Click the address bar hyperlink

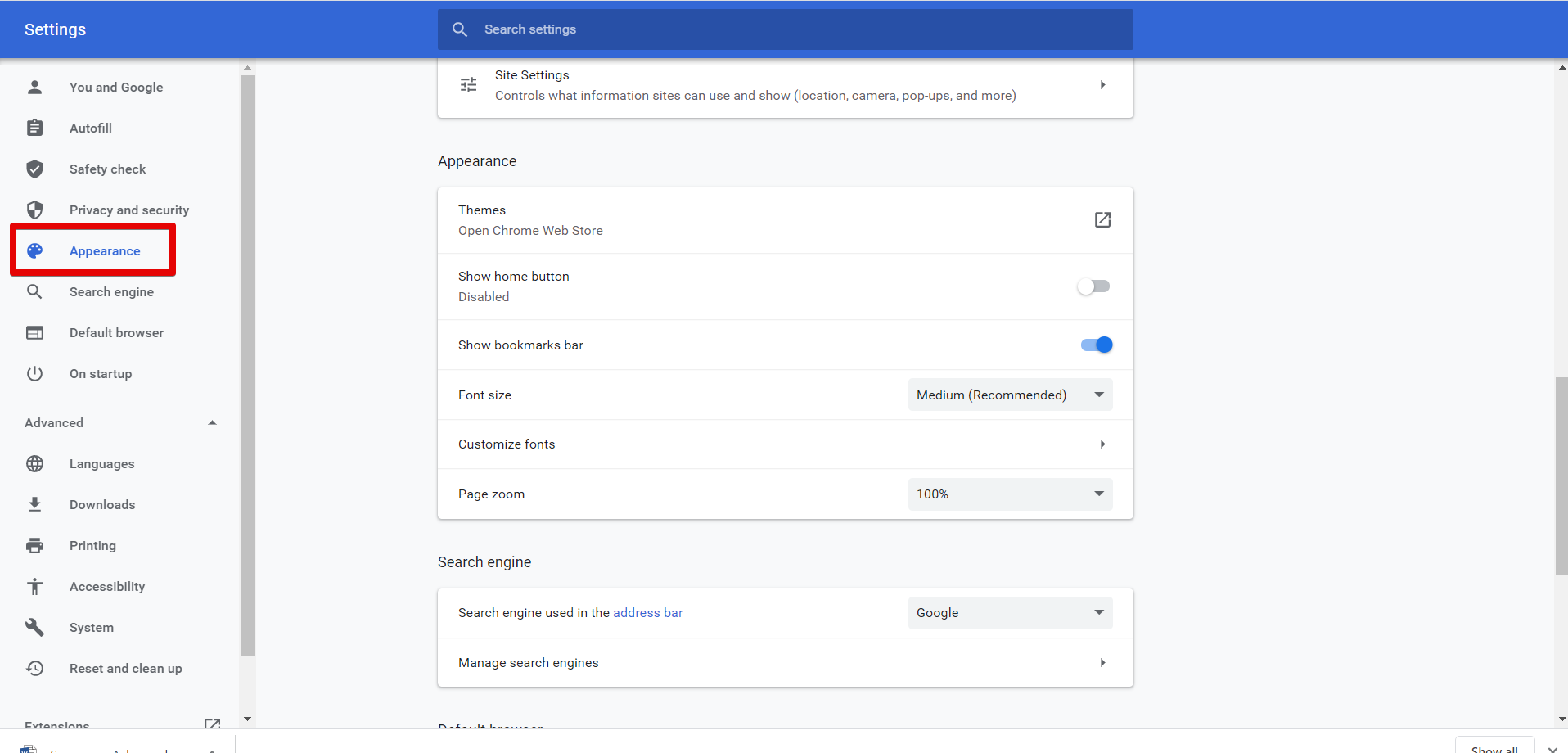(647, 612)
